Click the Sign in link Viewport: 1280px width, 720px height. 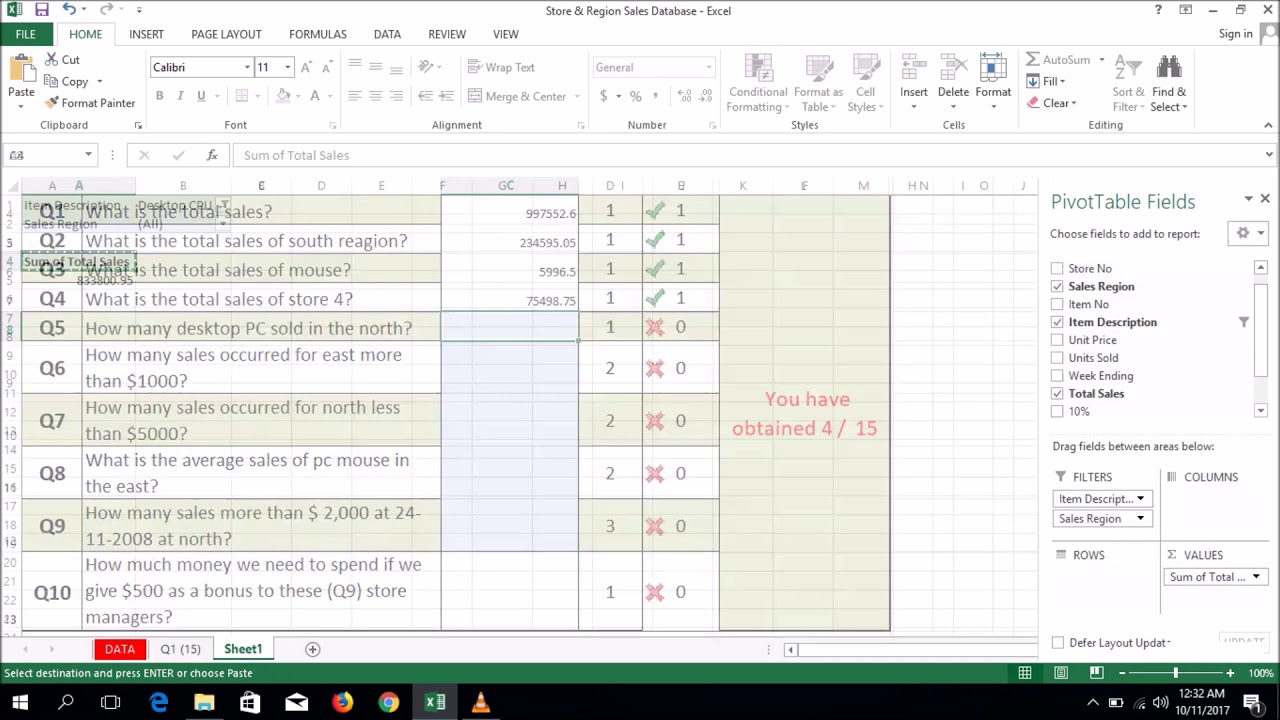tap(1236, 34)
